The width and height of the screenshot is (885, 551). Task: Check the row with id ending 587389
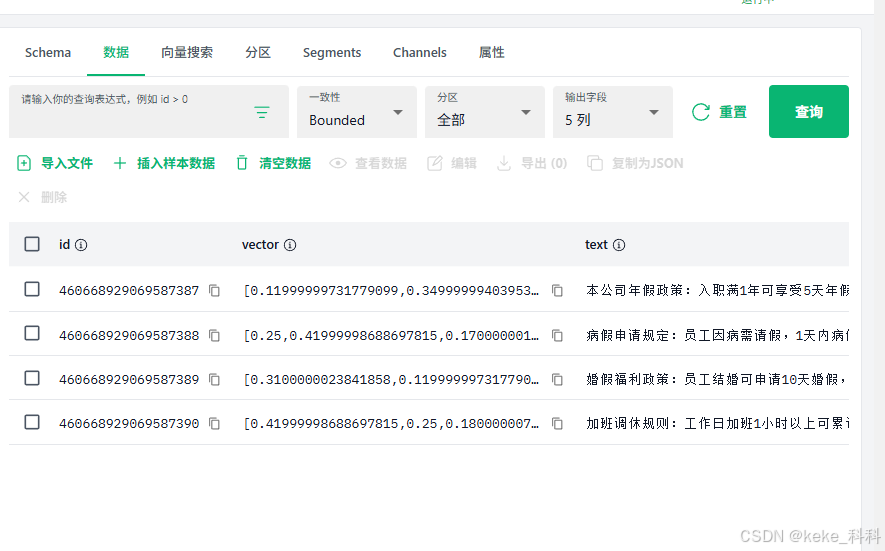32,378
